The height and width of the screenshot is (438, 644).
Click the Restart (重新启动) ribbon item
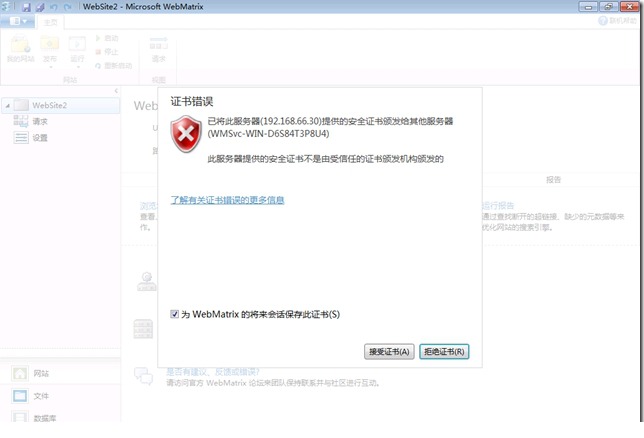coord(113,66)
